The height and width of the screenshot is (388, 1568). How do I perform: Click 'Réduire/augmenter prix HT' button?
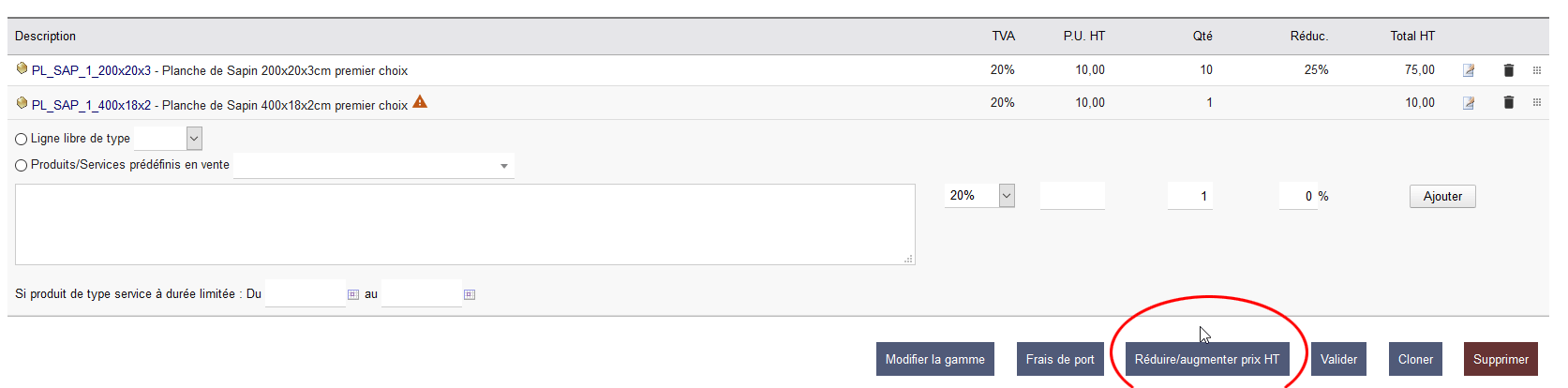1206,359
